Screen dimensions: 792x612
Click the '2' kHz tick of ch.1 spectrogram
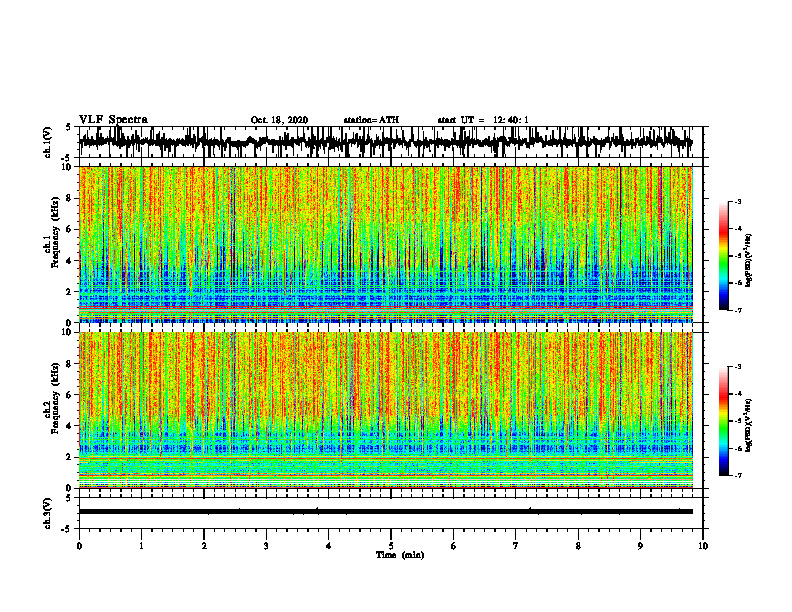click(70, 292)
